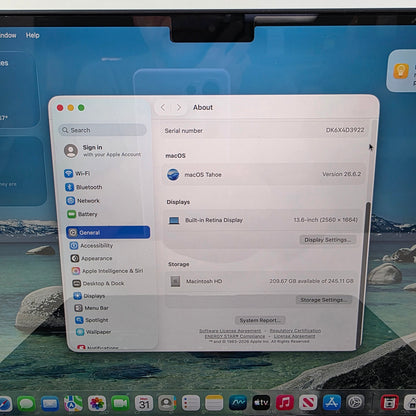Select General in the sidebar
The height and width of the screenshot is (416, 416).
click(108, 232)
